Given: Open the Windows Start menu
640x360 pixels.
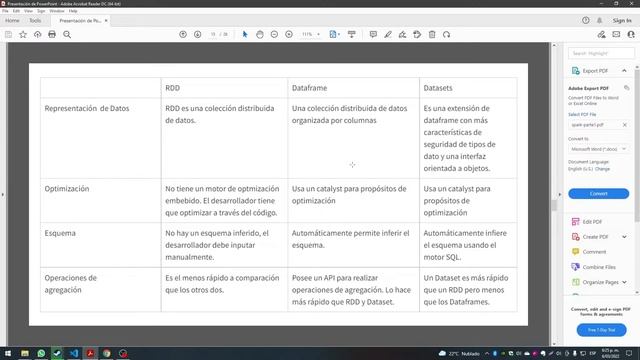Looking at the screenshot, I should click(x=8, y=353).
